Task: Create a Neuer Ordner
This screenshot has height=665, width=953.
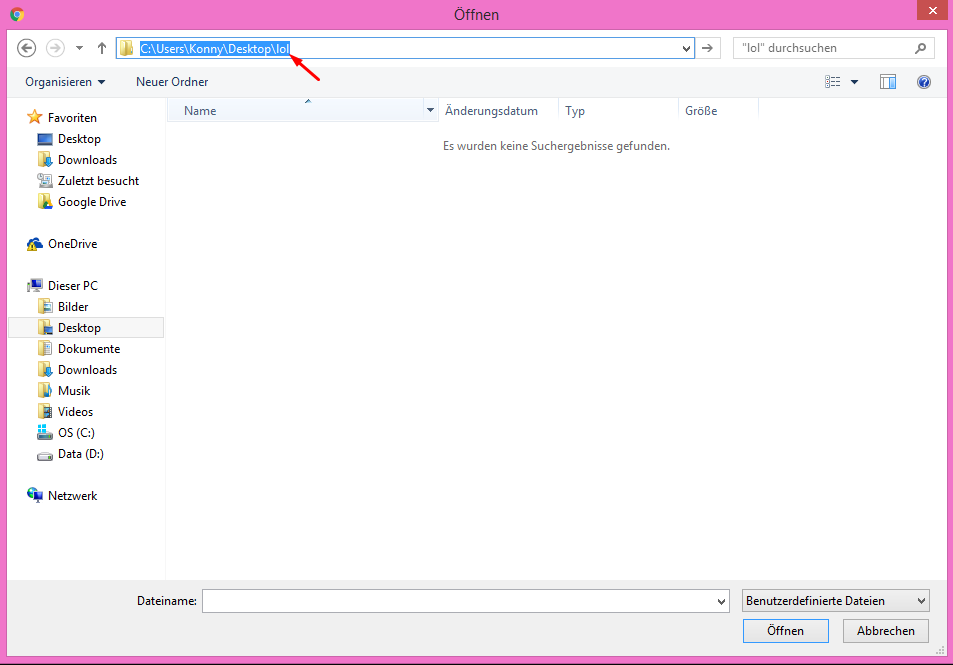Action: point(172,82)
